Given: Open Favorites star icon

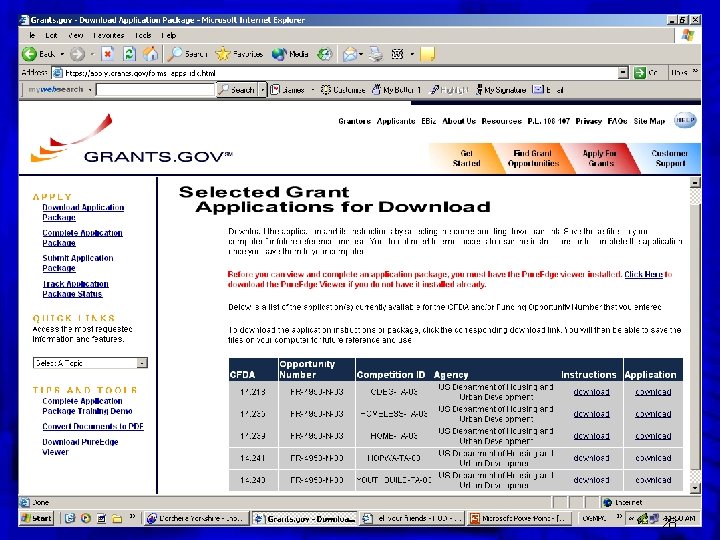Looking at the screenshot, I should point(223,54).
